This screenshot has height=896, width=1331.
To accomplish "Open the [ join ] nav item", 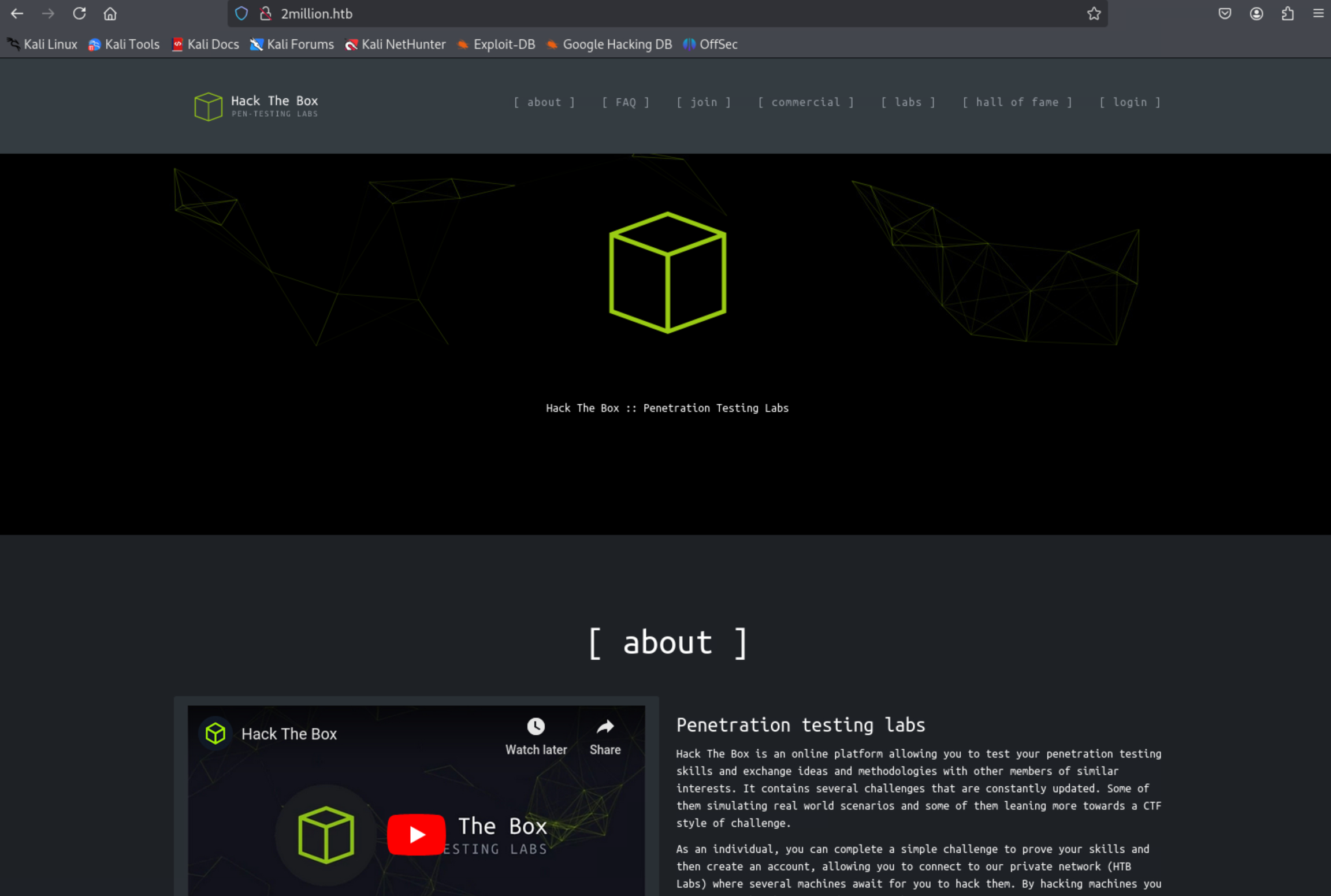I will tap(704, 102).
